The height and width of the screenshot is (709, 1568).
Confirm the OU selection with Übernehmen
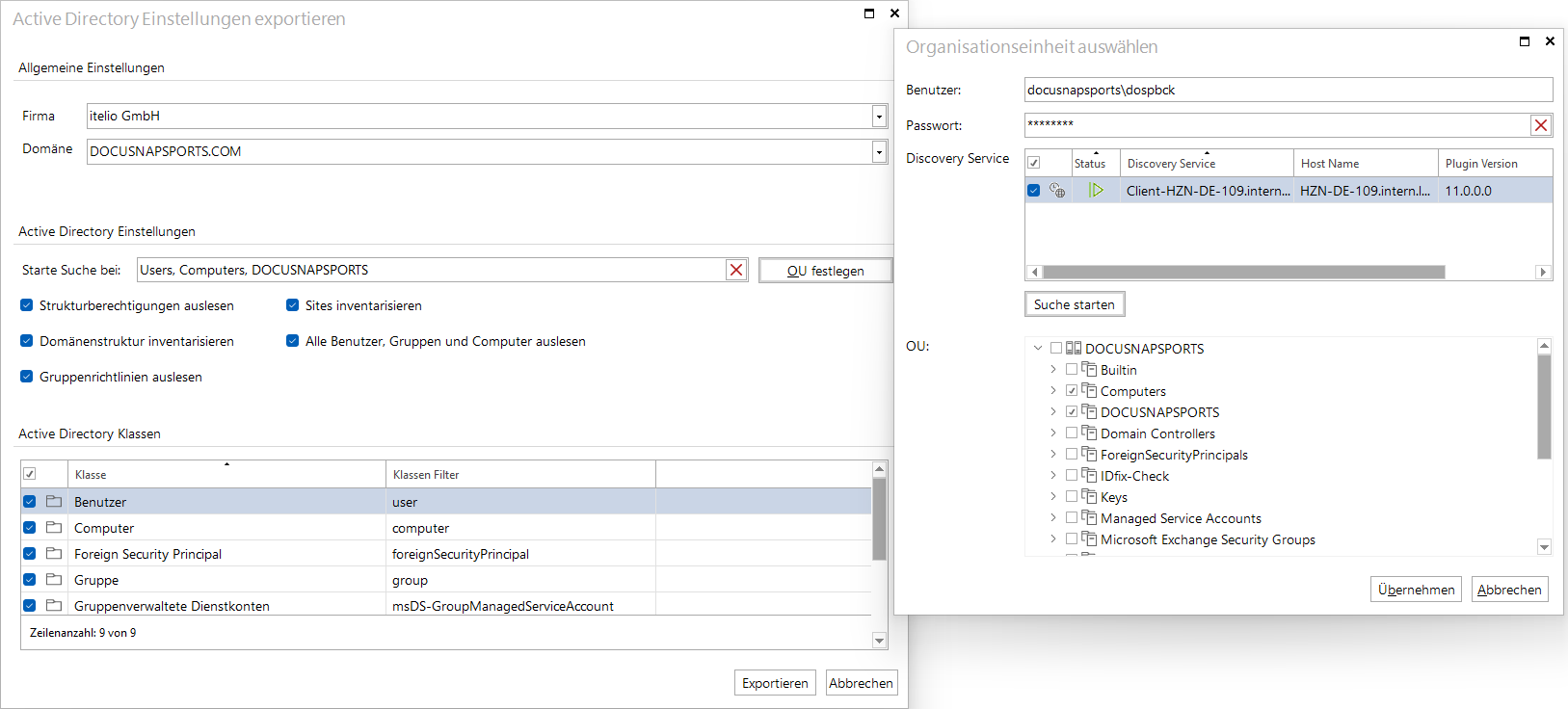(1416, 590)
